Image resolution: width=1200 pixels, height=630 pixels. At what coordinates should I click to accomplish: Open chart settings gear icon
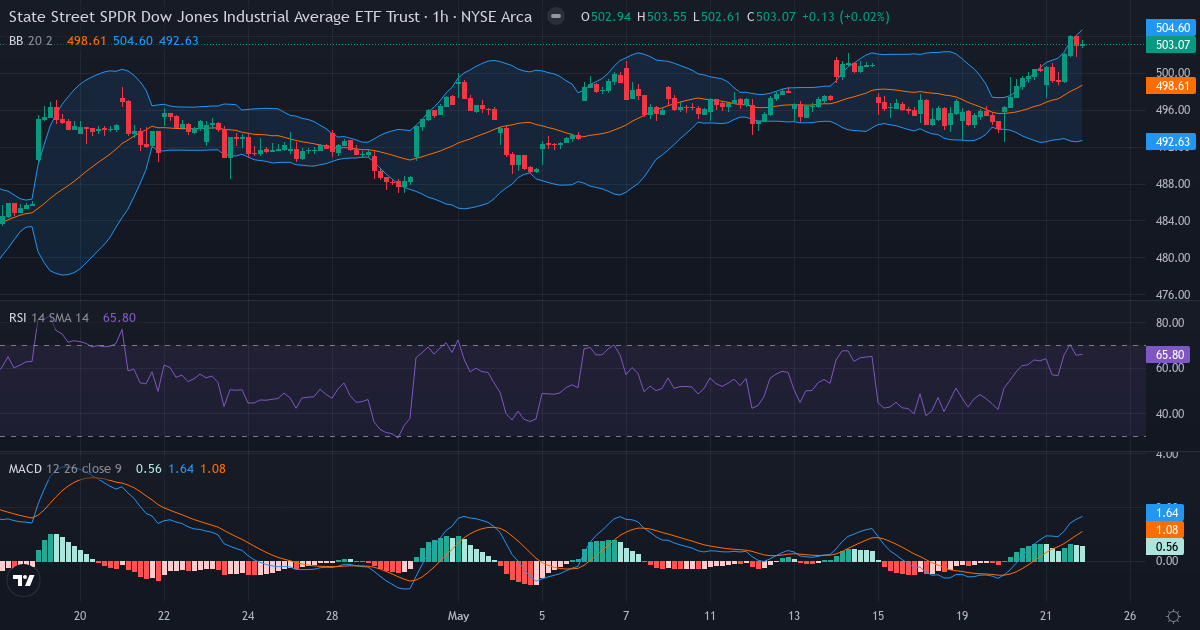tap(1172, 615)
